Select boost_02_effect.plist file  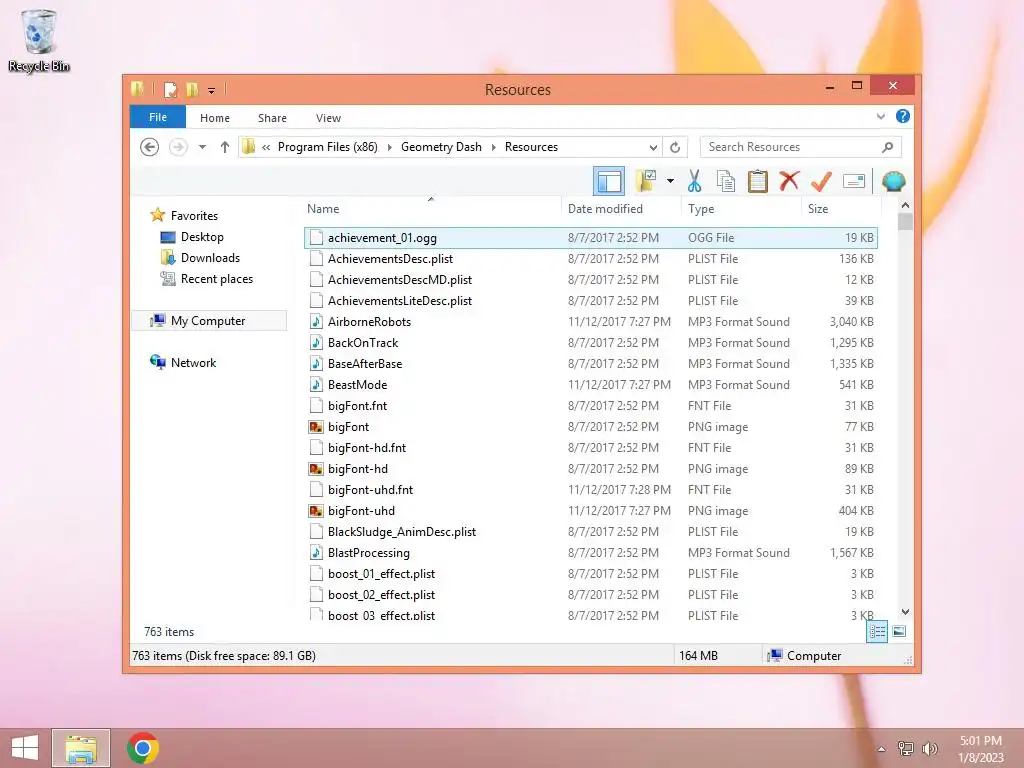tap(590, 594)
